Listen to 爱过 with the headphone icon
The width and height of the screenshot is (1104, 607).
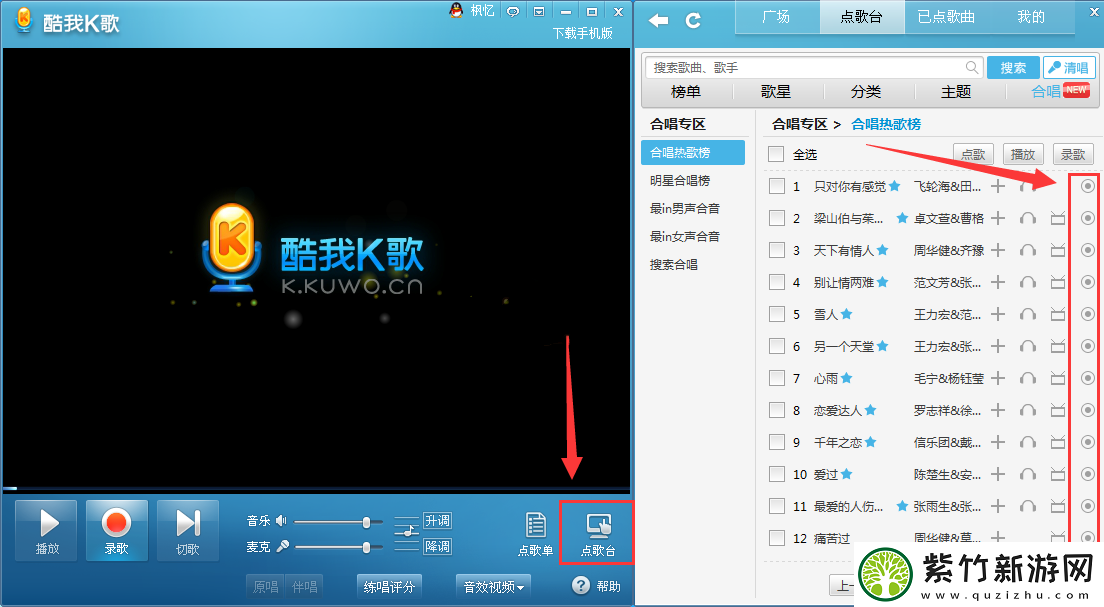1028,474
